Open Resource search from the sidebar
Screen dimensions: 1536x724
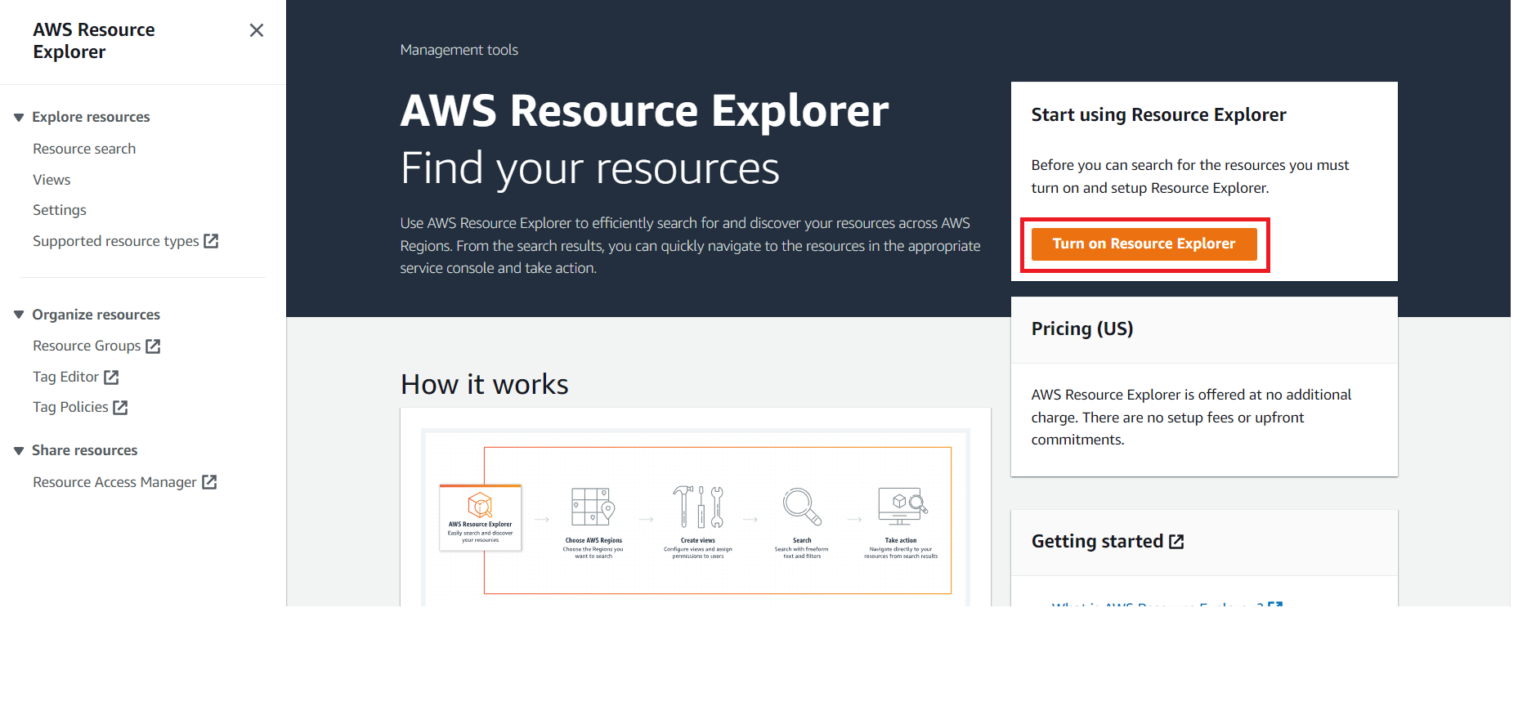(x=84, y=148)
